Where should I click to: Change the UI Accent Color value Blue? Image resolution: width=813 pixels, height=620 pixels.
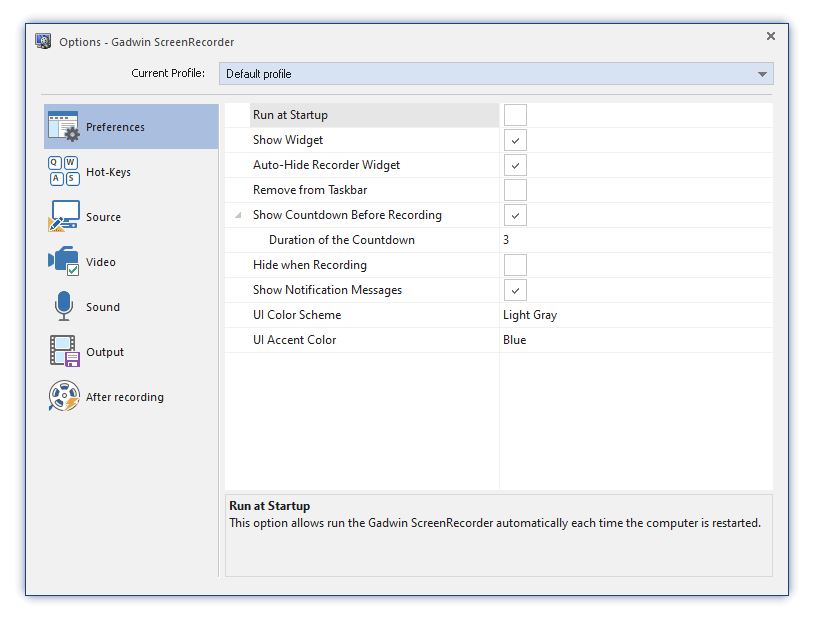click(635, 340)
